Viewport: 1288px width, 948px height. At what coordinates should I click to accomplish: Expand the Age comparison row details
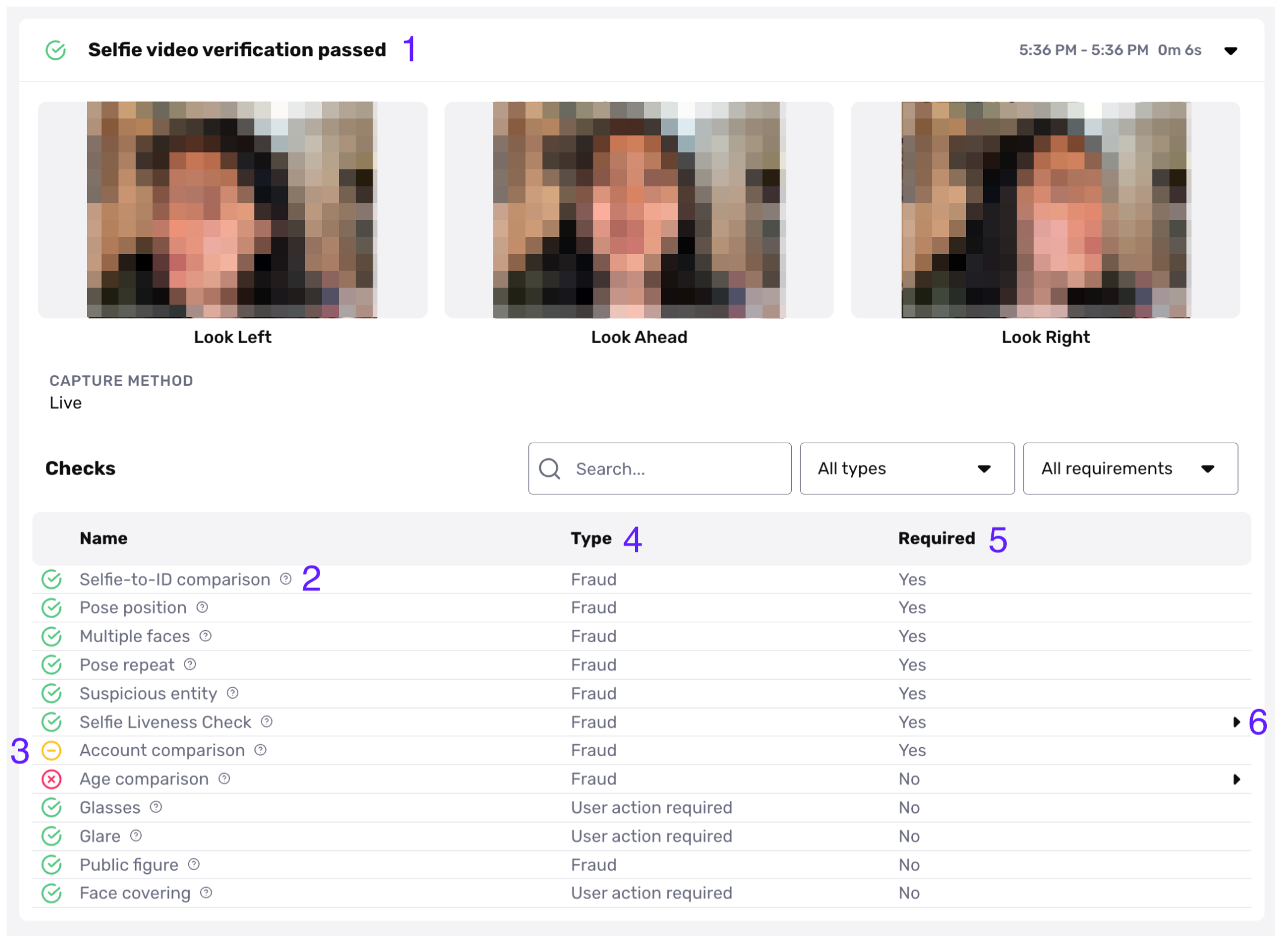(1236, 779)
